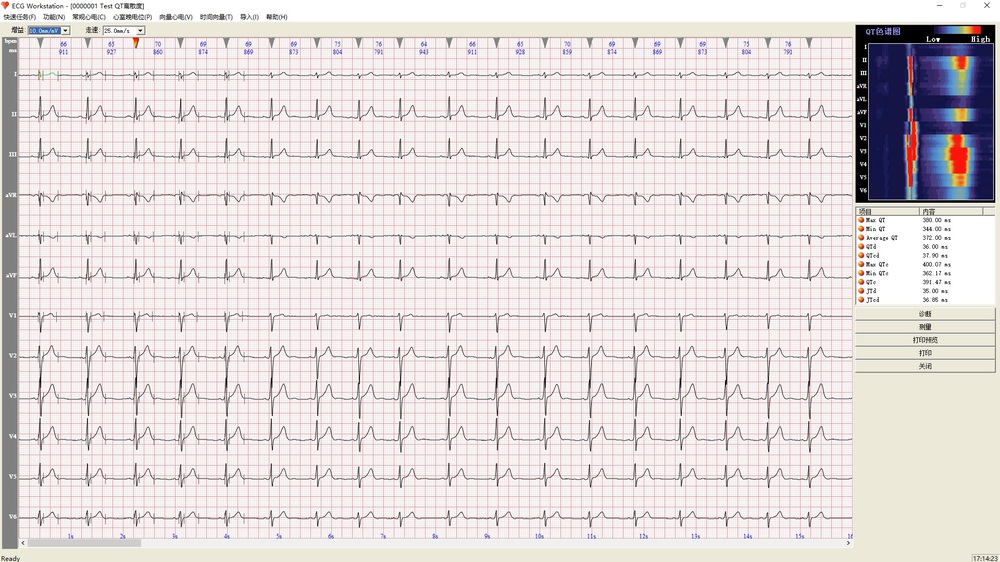Open the gain 10.0mm/mV dropdown
This screenshot has width=1000, height=562.
[65, 31]
